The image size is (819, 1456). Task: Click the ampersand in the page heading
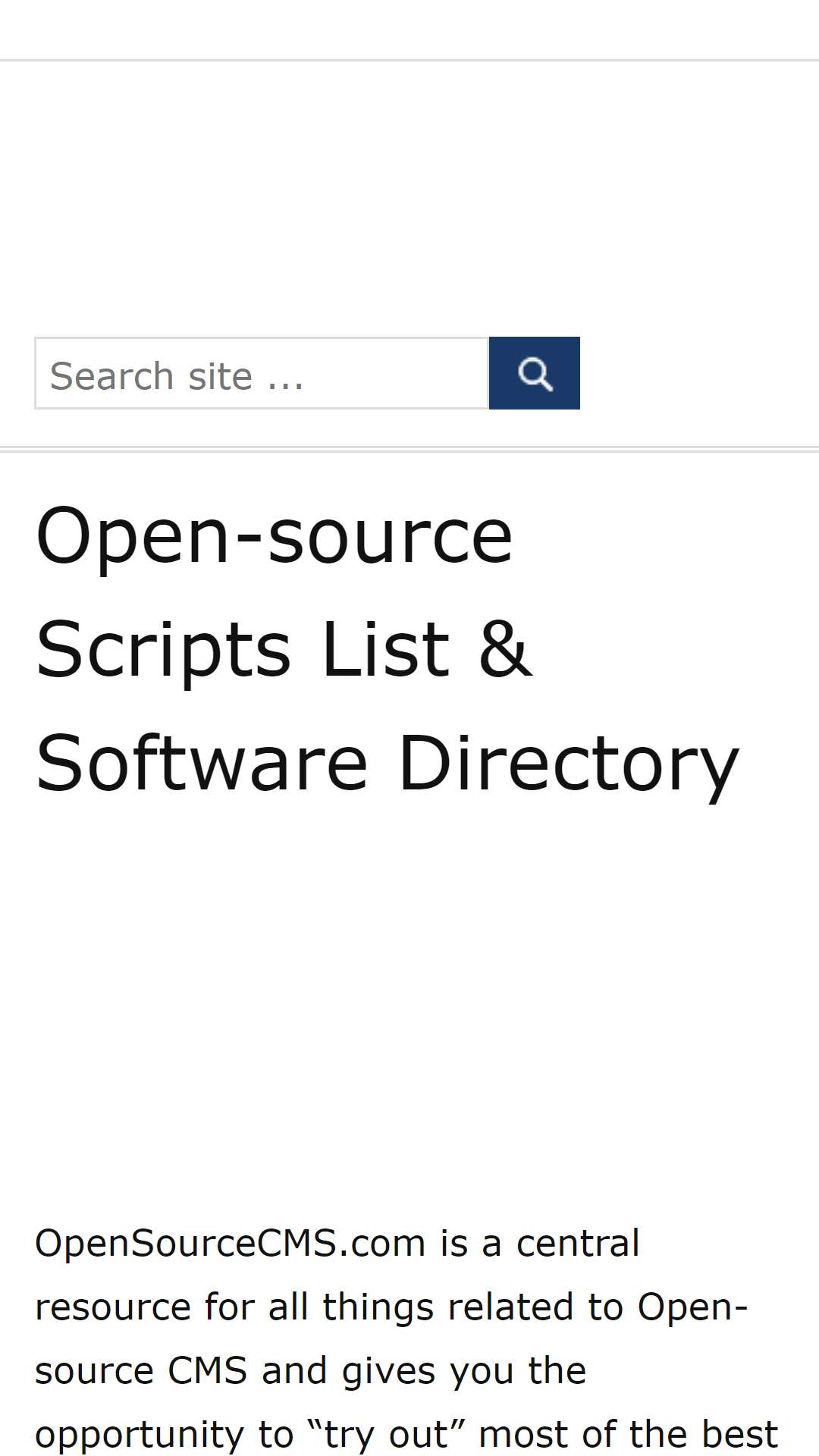505,650
